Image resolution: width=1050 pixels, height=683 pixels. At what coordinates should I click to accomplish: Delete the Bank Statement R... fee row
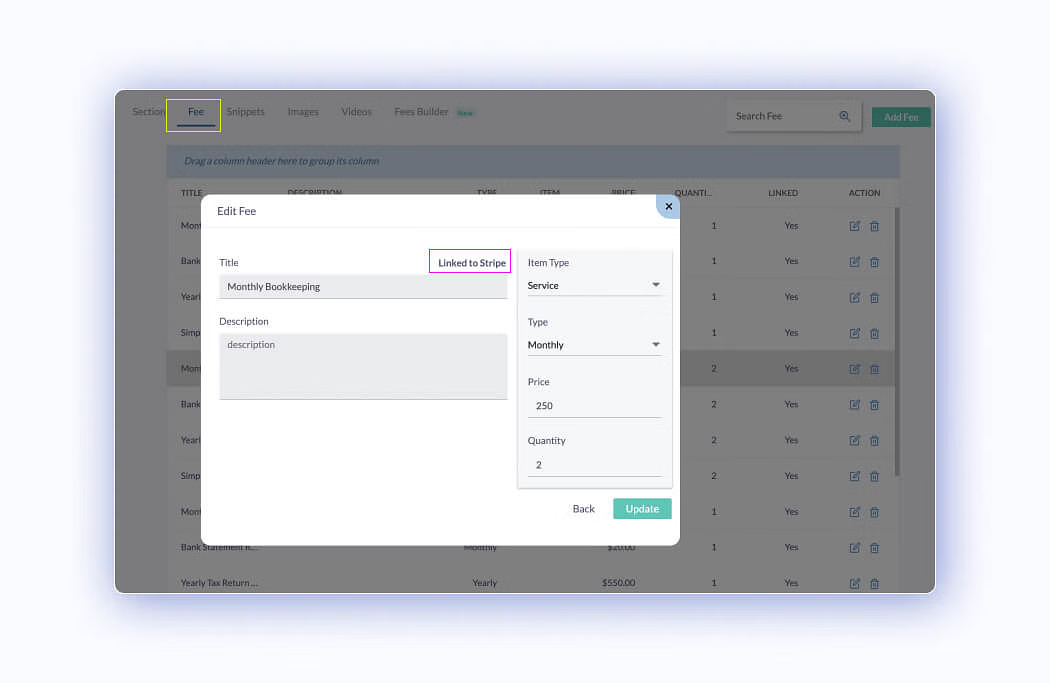pyautogui.click(x=875, y=548)
